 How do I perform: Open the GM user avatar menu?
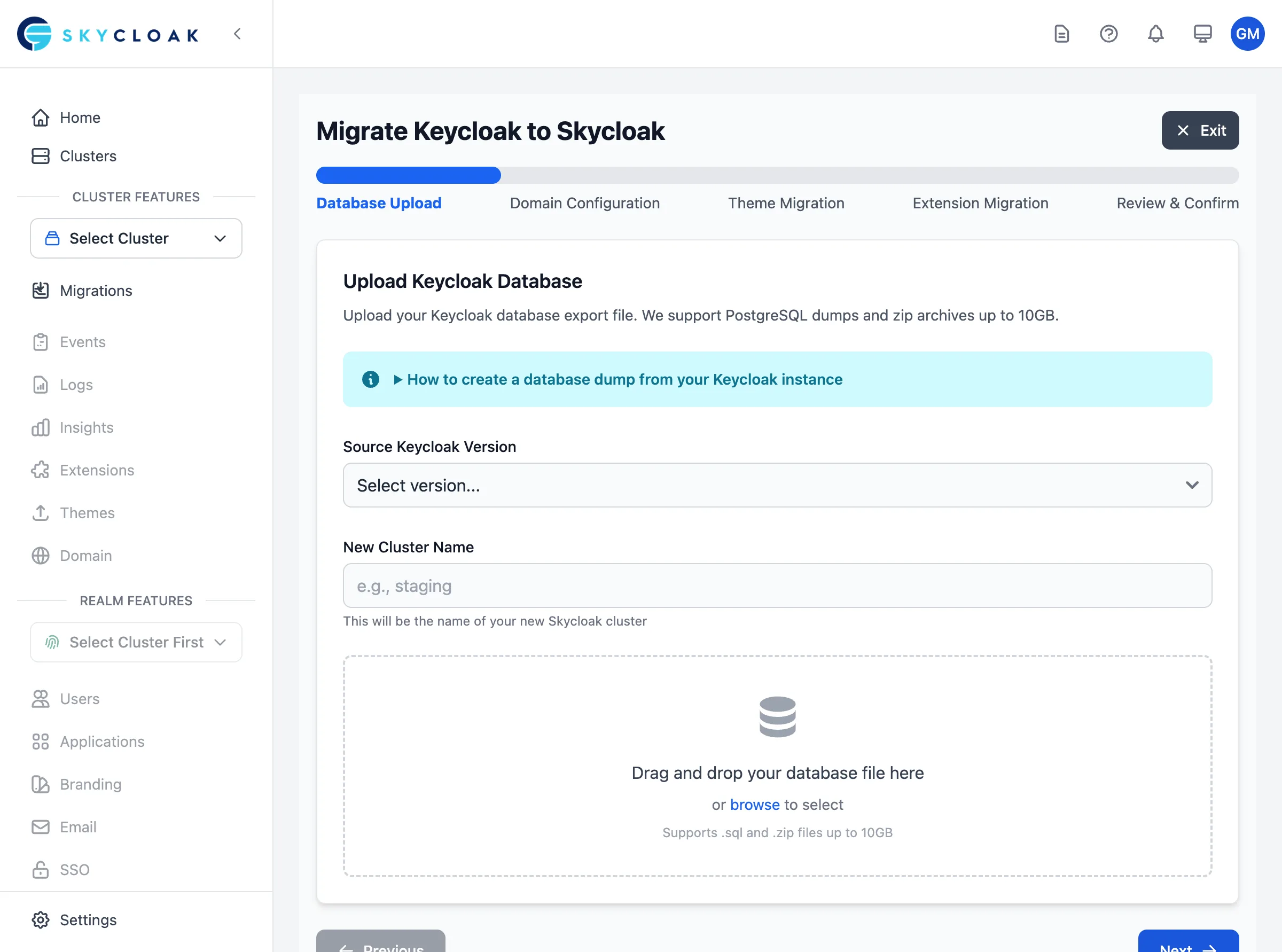(1247, 34)
